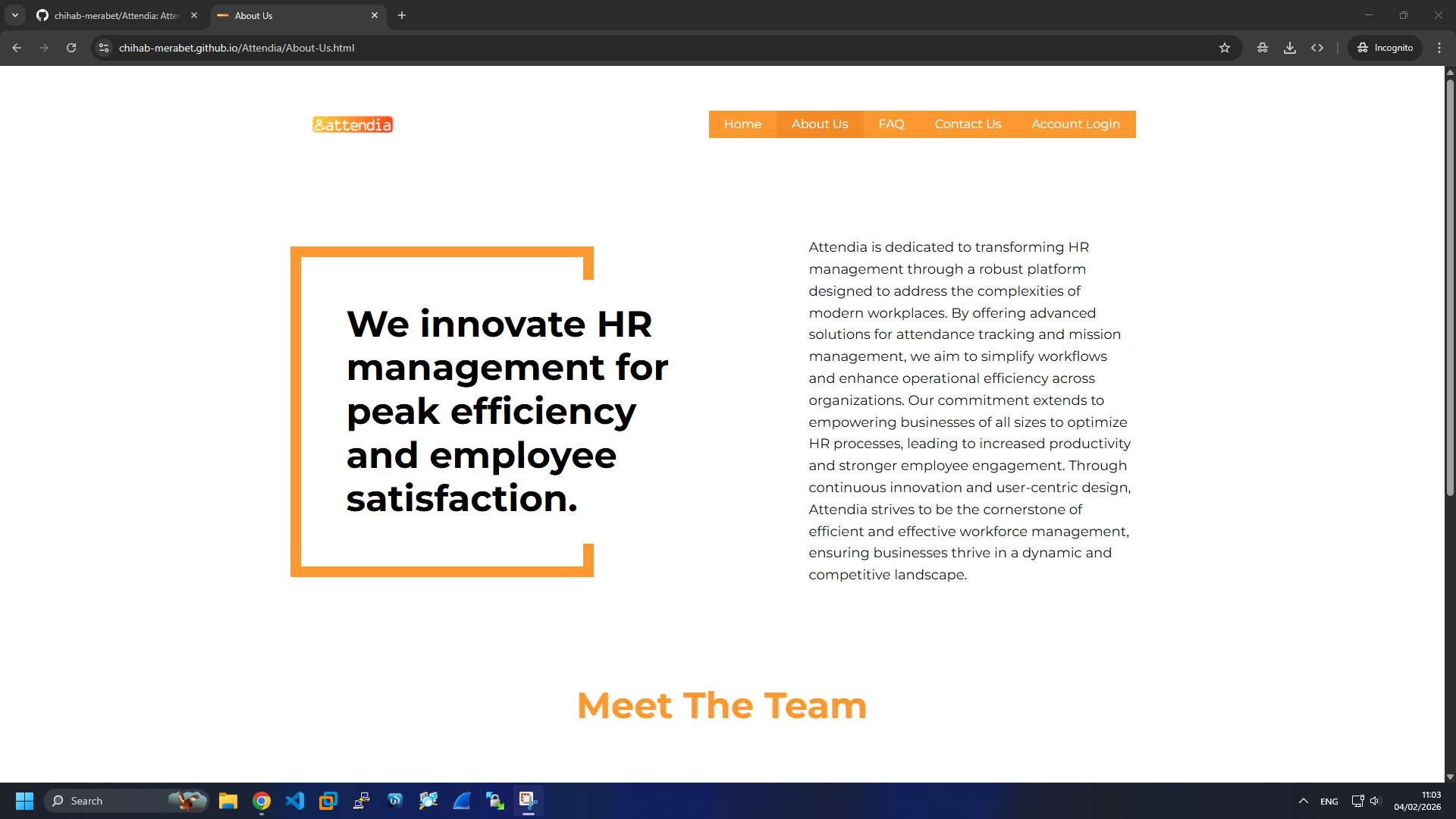1456x819 pixels.
Task: Bookmark this page with the star icon
Action: [1225, 48]
